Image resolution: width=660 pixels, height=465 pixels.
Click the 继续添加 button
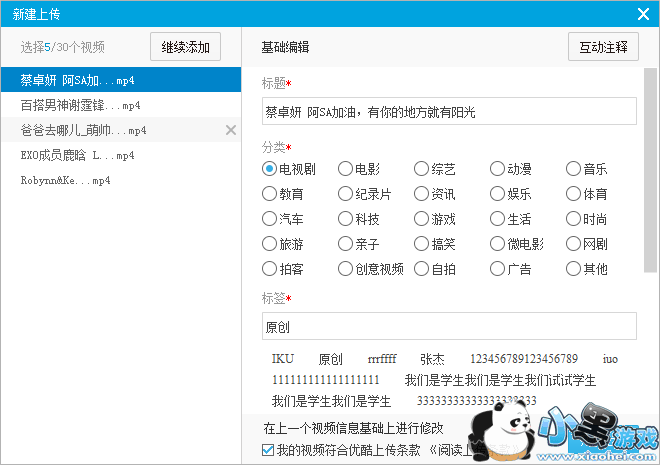[x=185, y=47]
